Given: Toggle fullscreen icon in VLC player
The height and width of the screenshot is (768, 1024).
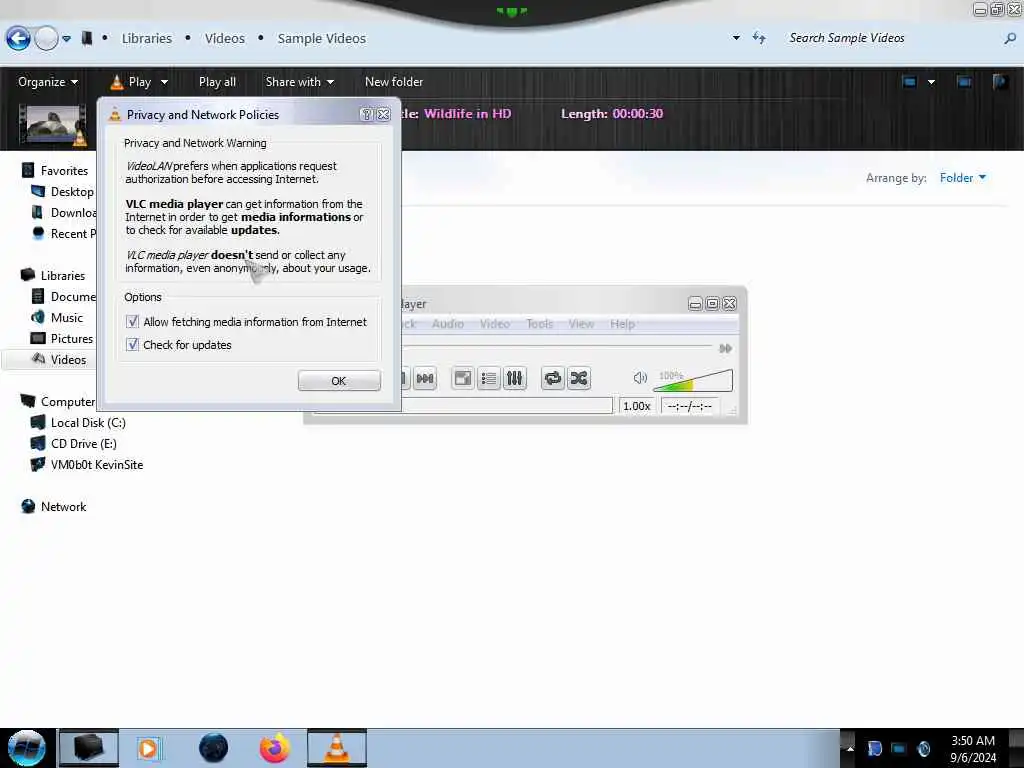Looking at the screenshot, I should click(463, 378).
